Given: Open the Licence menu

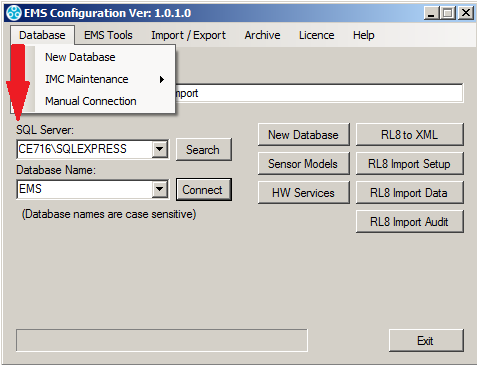Looking at the screenshot, I should 316,35.
